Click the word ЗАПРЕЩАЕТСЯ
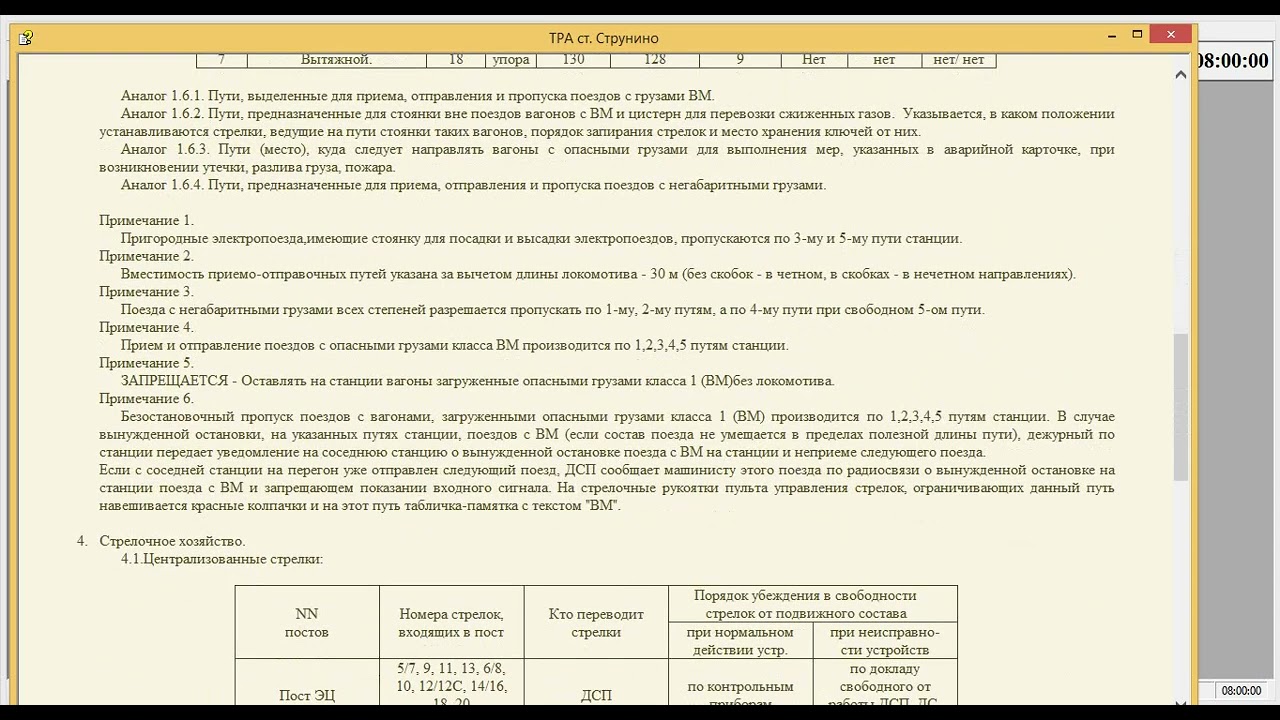The image size is (1280, 720). (173, 381)
